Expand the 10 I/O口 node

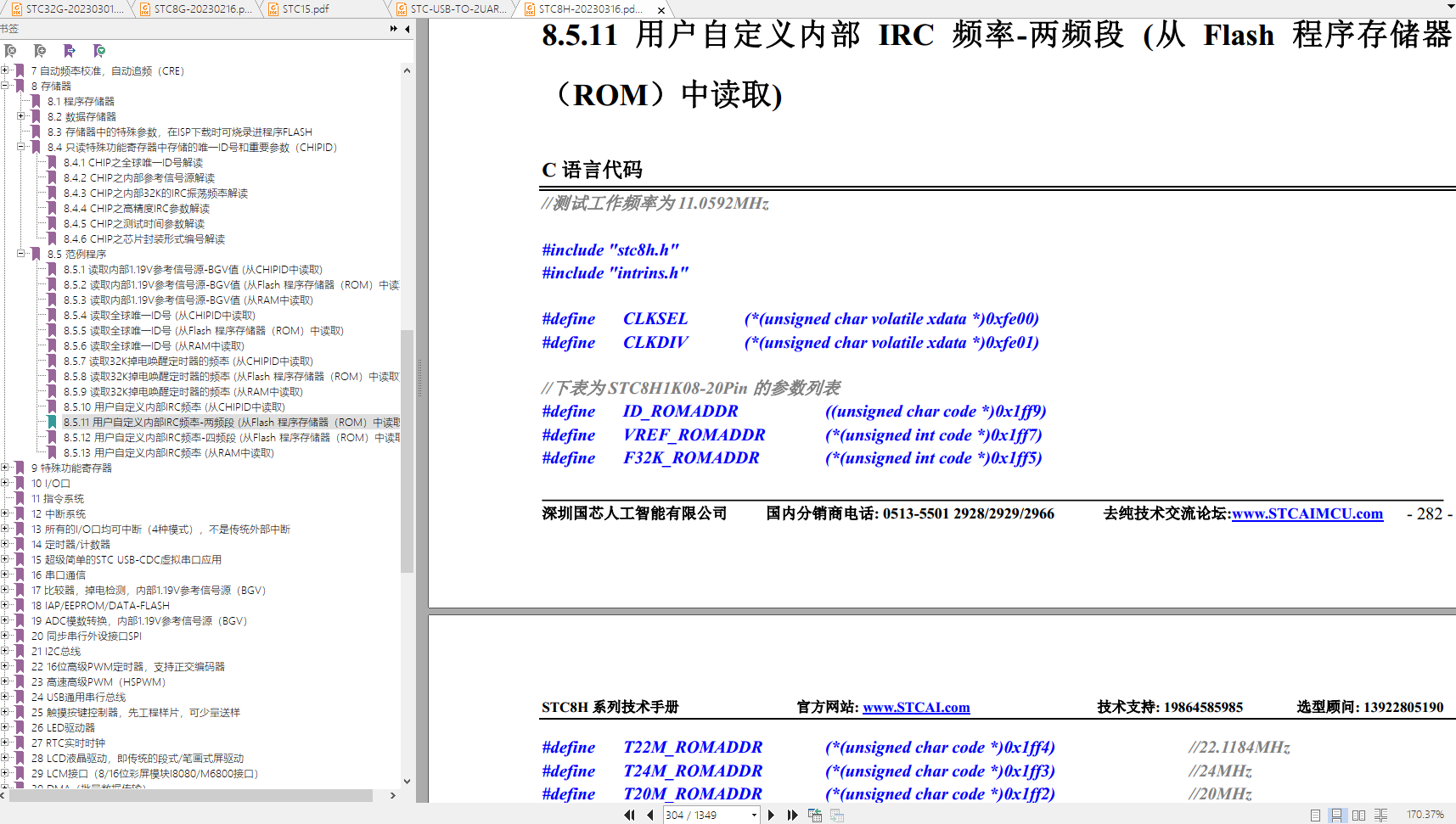click(5, 483)
